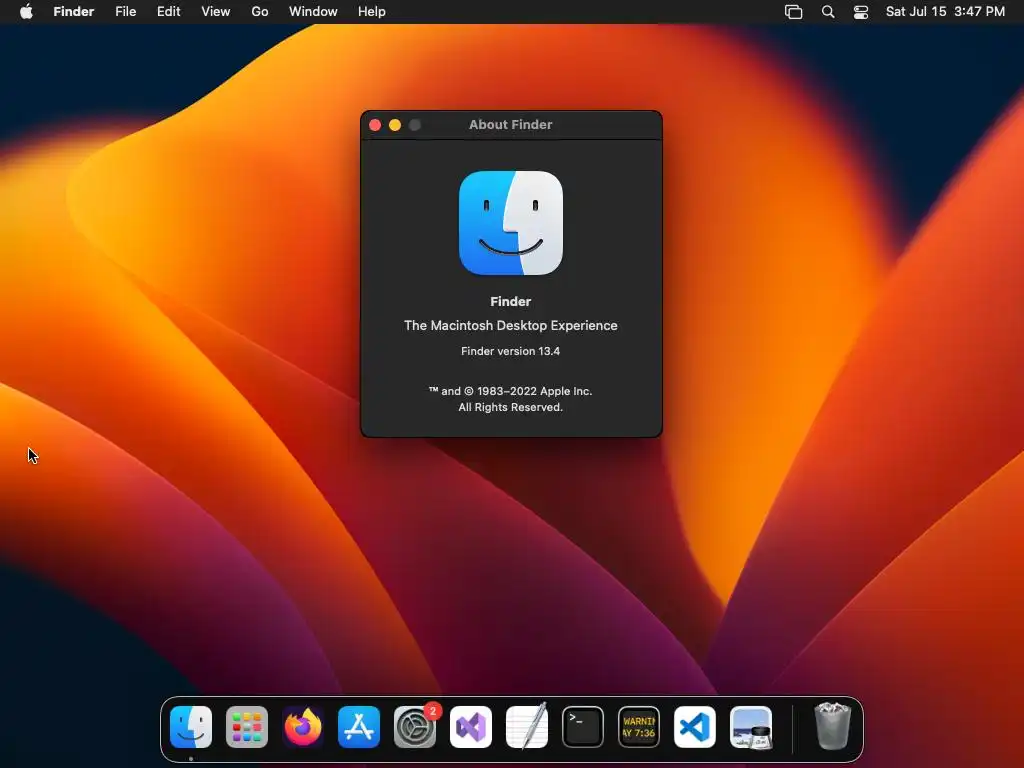This screenshot has height=768, width=1024.
Task: Open Console app with WARNING icon
Action: pyautogui.click(x=639, y=727)
